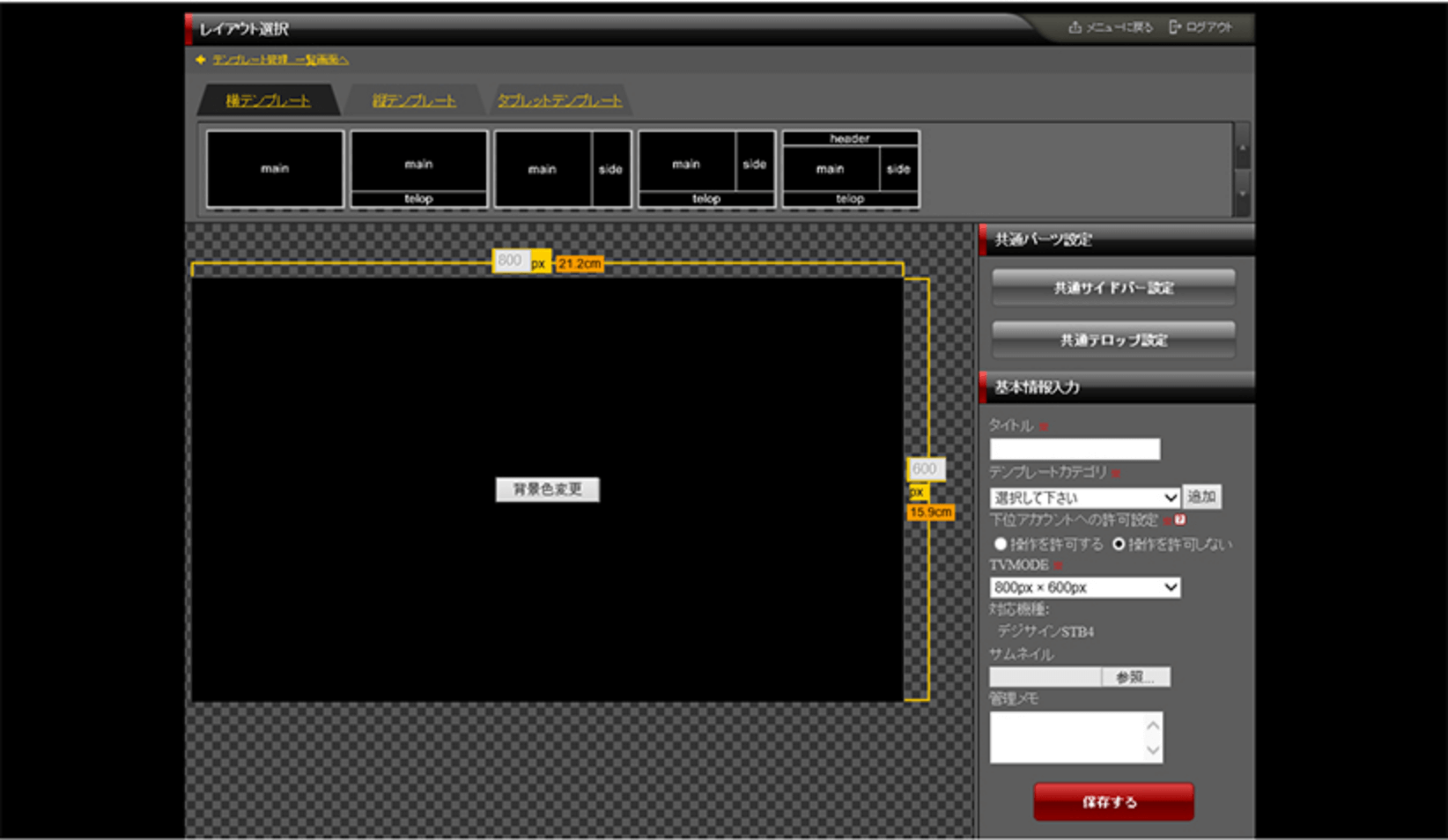Screen dimensions: 1448x840
Task: Click the タイトル input field
Action: pos(1075,449)
